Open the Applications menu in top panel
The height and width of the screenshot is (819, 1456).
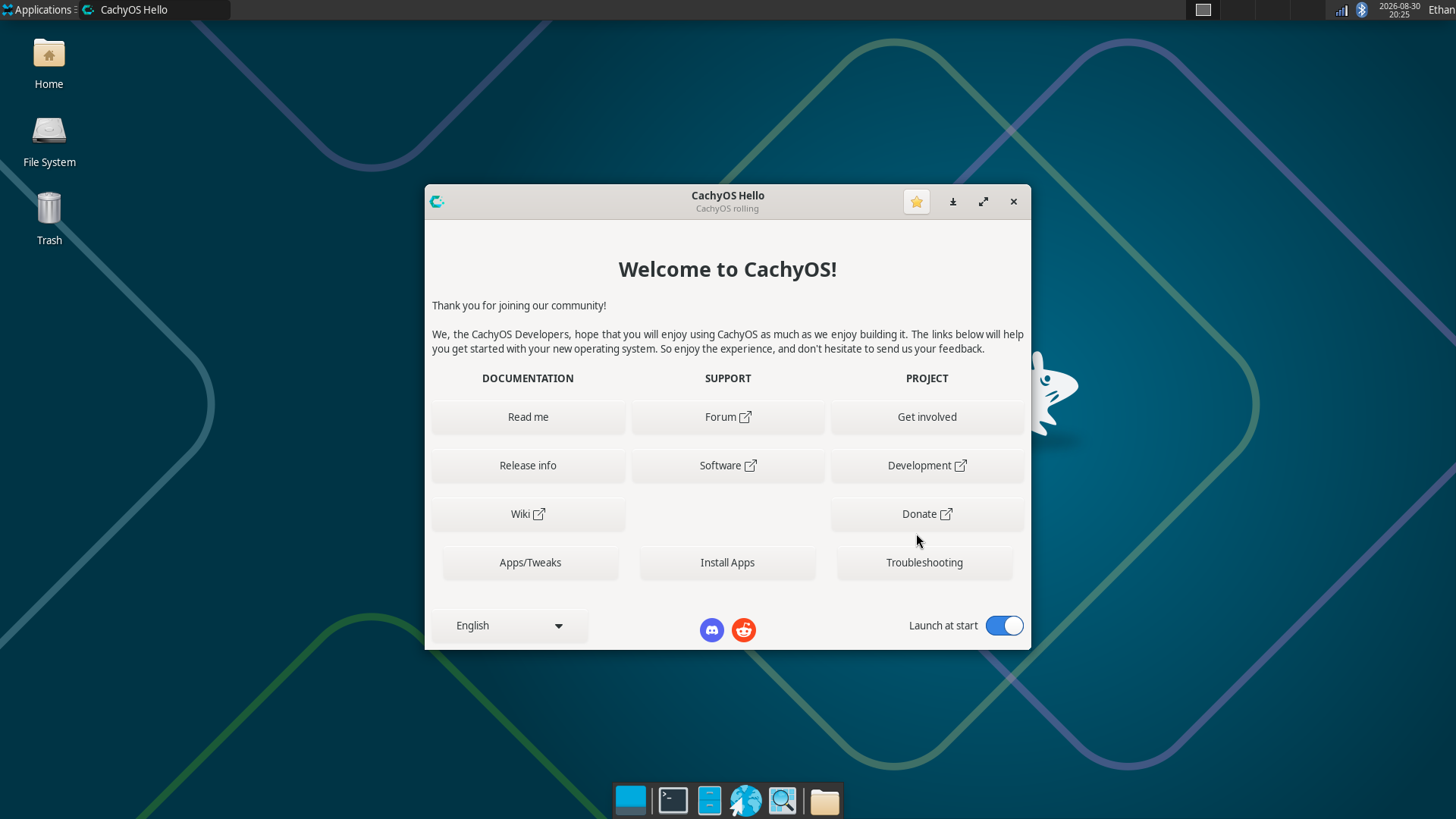[x=38, y=10]
